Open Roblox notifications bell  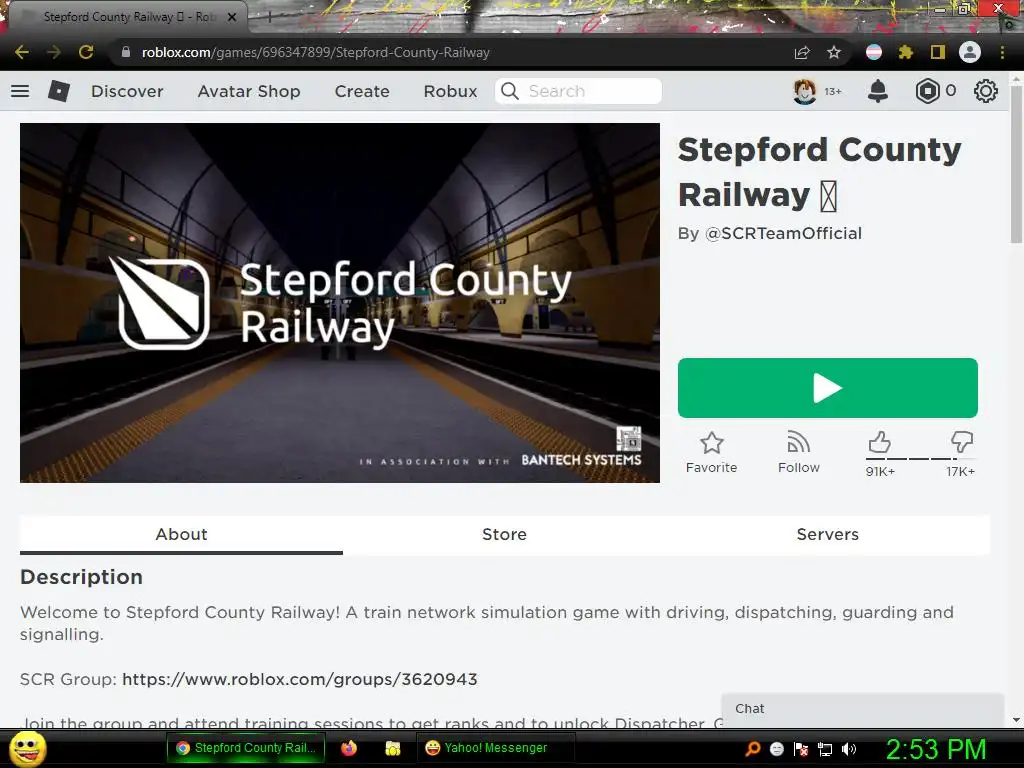pyautogui.click(x=878, y=91)
